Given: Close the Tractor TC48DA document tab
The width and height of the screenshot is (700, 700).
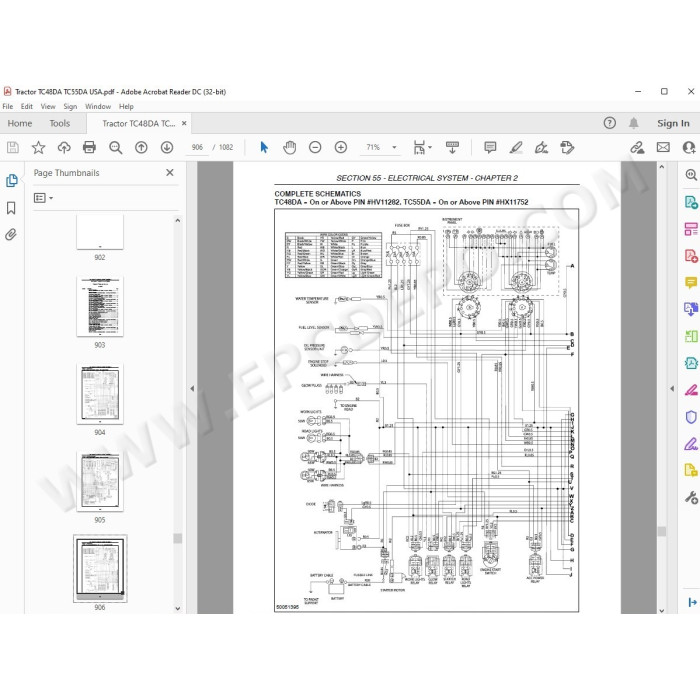Looking at the screenshot, I should coord(184,123).
